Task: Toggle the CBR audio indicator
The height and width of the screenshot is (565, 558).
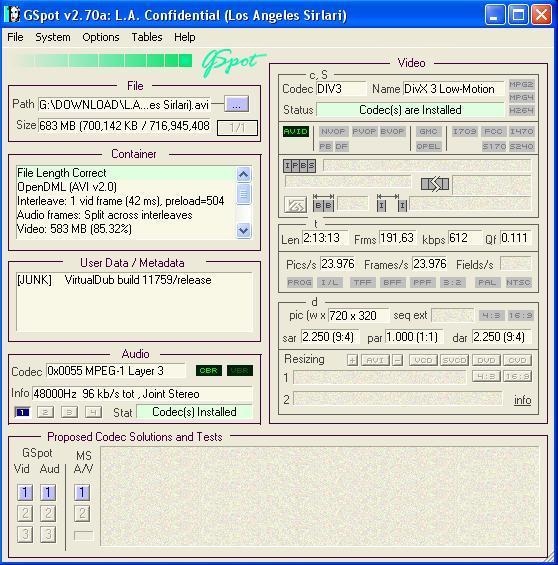Action: point(209,370)
